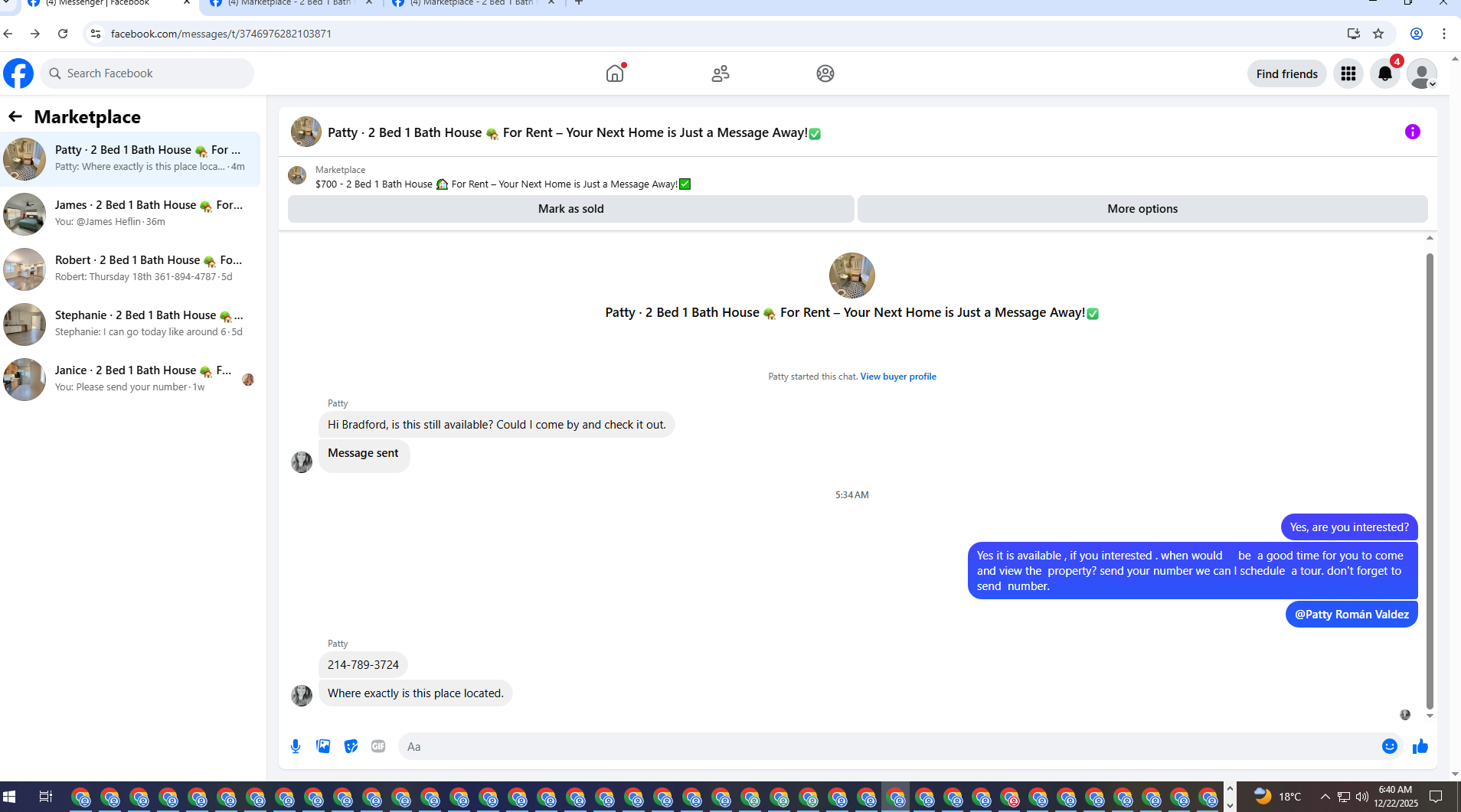Open the account profile avatar menu
Image resolution: width=1461 pixels, height=812 pixels.
coord(1422,73)
